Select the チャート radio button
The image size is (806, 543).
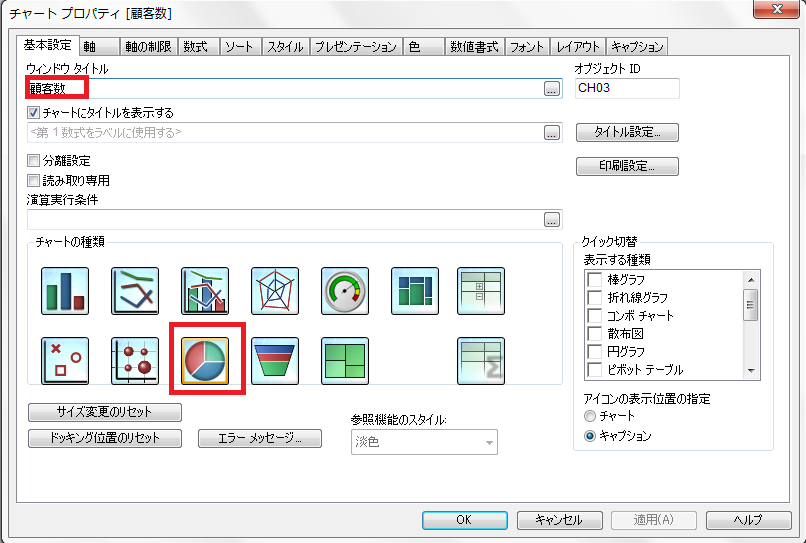pos(590,416)
